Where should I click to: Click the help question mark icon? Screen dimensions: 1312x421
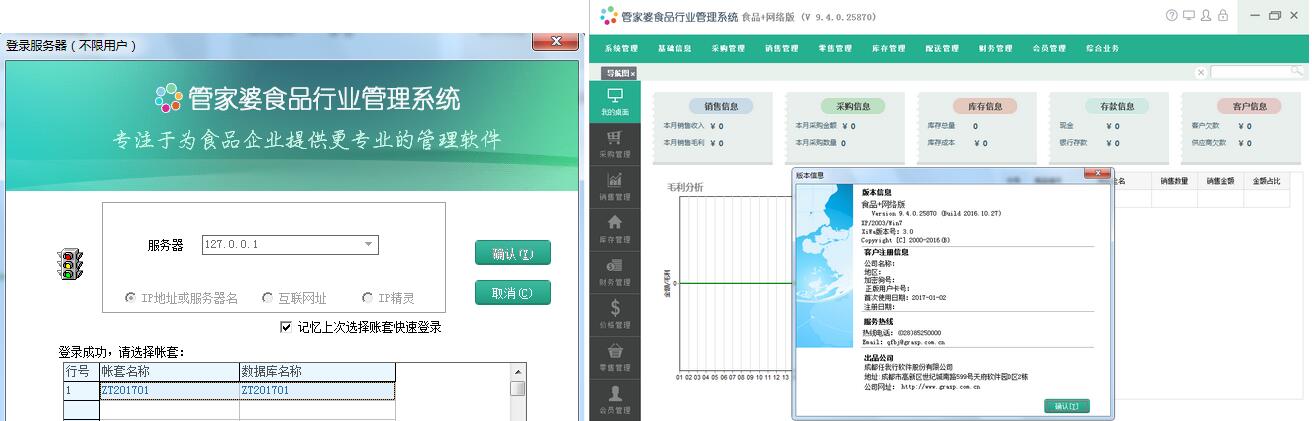(x=1171, y=16)
